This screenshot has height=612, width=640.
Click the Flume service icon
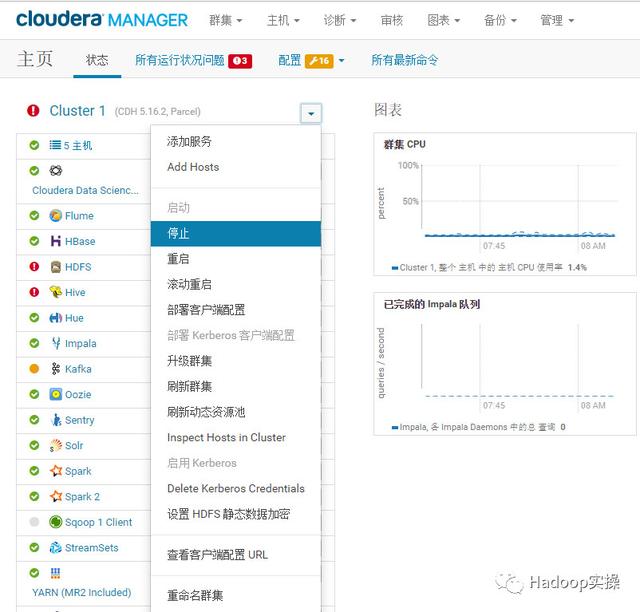coord(56,216)
